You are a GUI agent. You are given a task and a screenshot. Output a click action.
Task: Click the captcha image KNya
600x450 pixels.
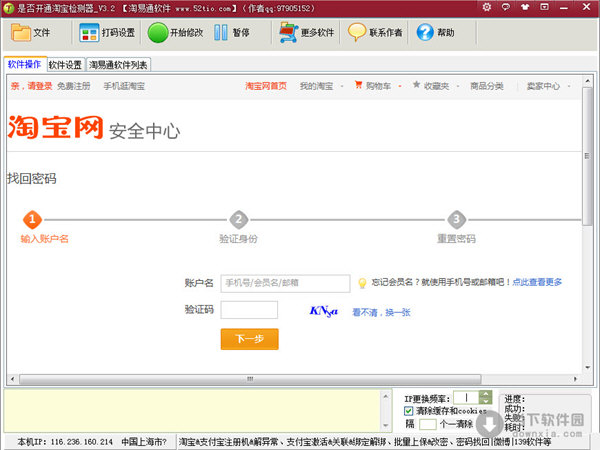point(324,311)
